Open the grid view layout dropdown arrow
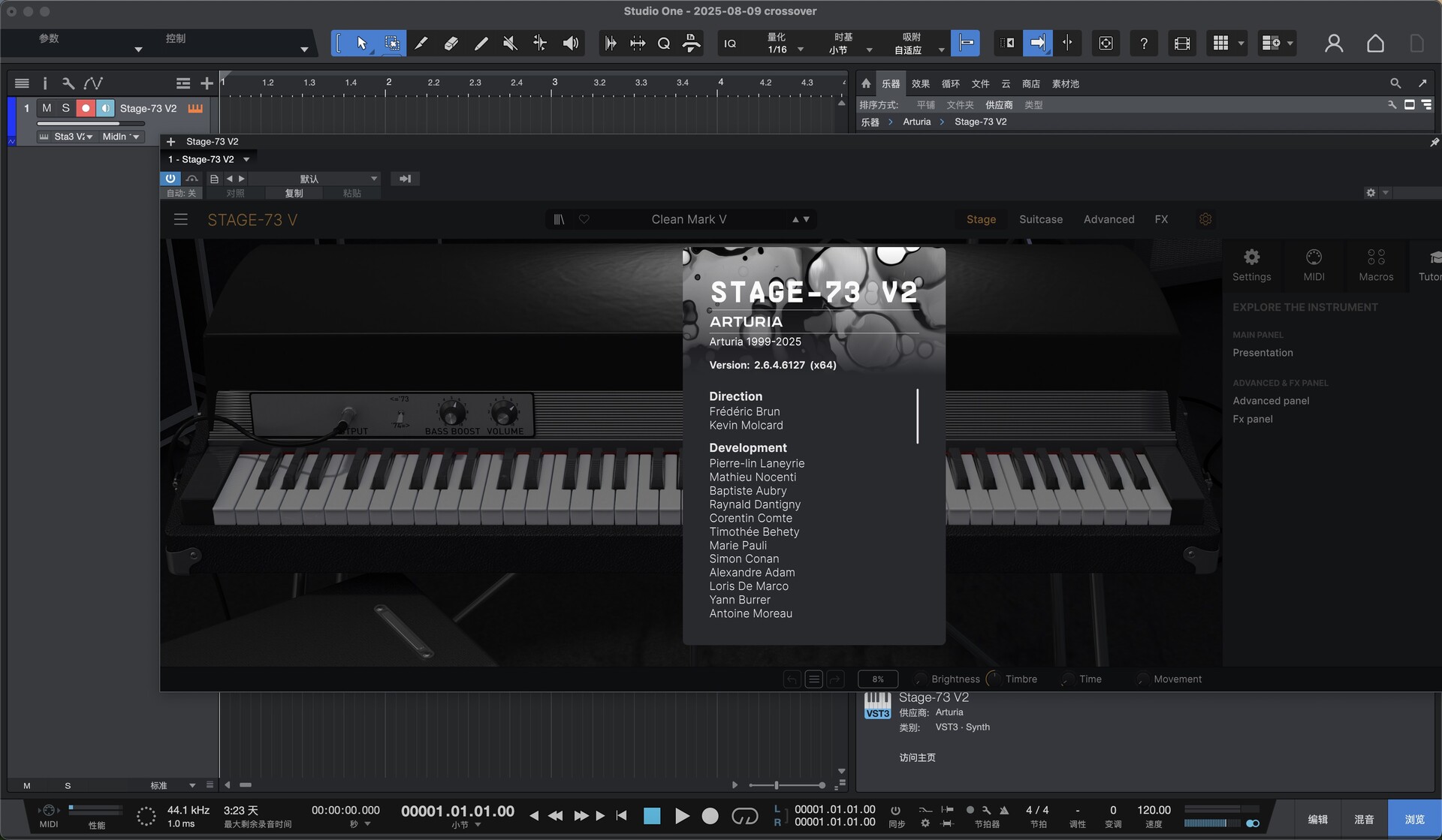 tap(1241, 44)
